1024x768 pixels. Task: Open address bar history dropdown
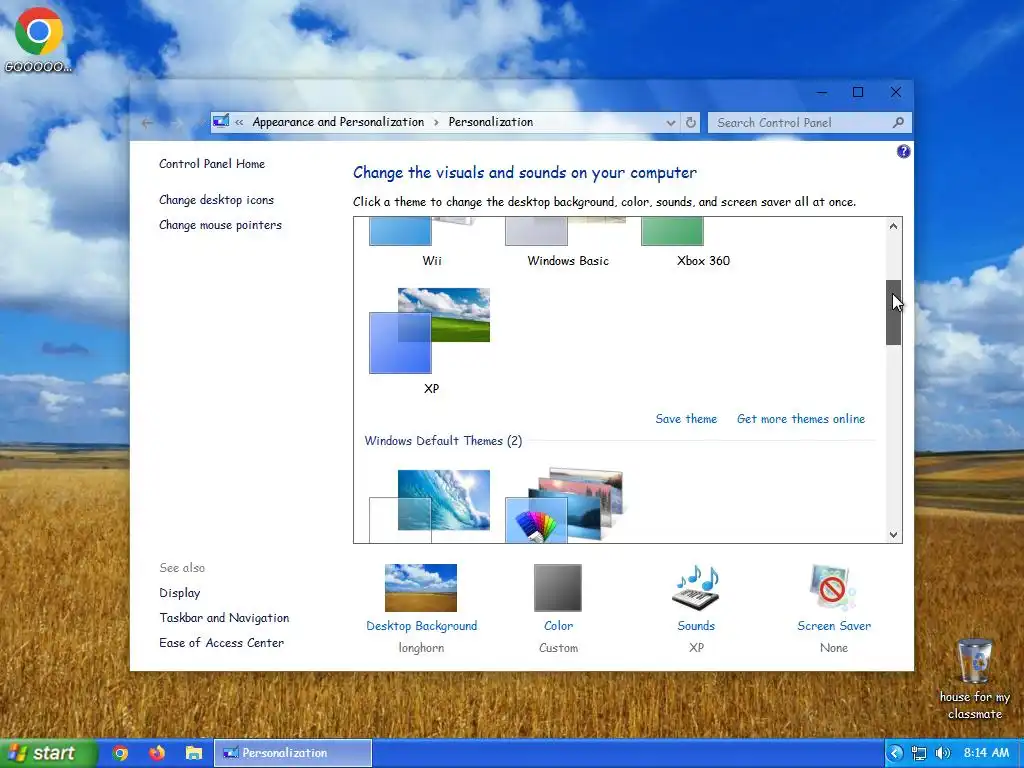click(x=671, y=123)
